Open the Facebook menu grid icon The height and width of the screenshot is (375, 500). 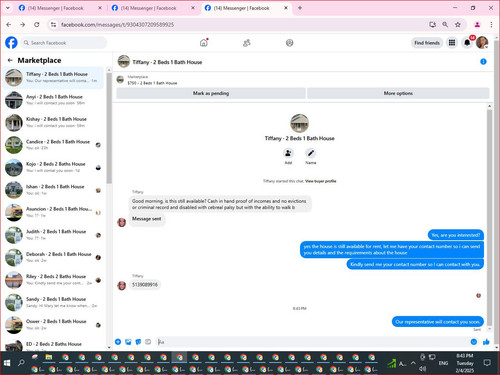tap(452, 43)
